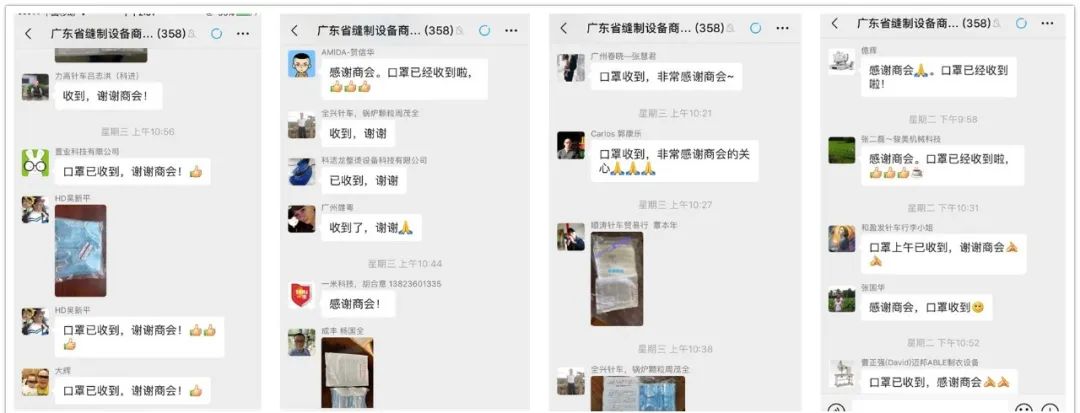
Task: Tap 和盈发针车行李小姐's avatar
Action: pos(841,239)
